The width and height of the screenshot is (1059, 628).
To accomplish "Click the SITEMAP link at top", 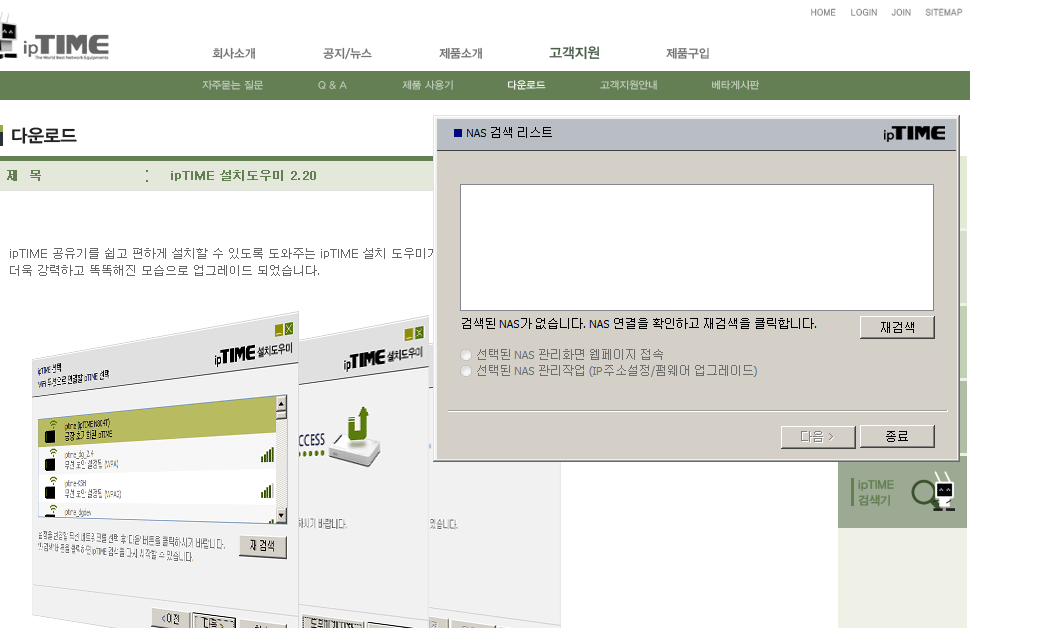I will 944,12.
